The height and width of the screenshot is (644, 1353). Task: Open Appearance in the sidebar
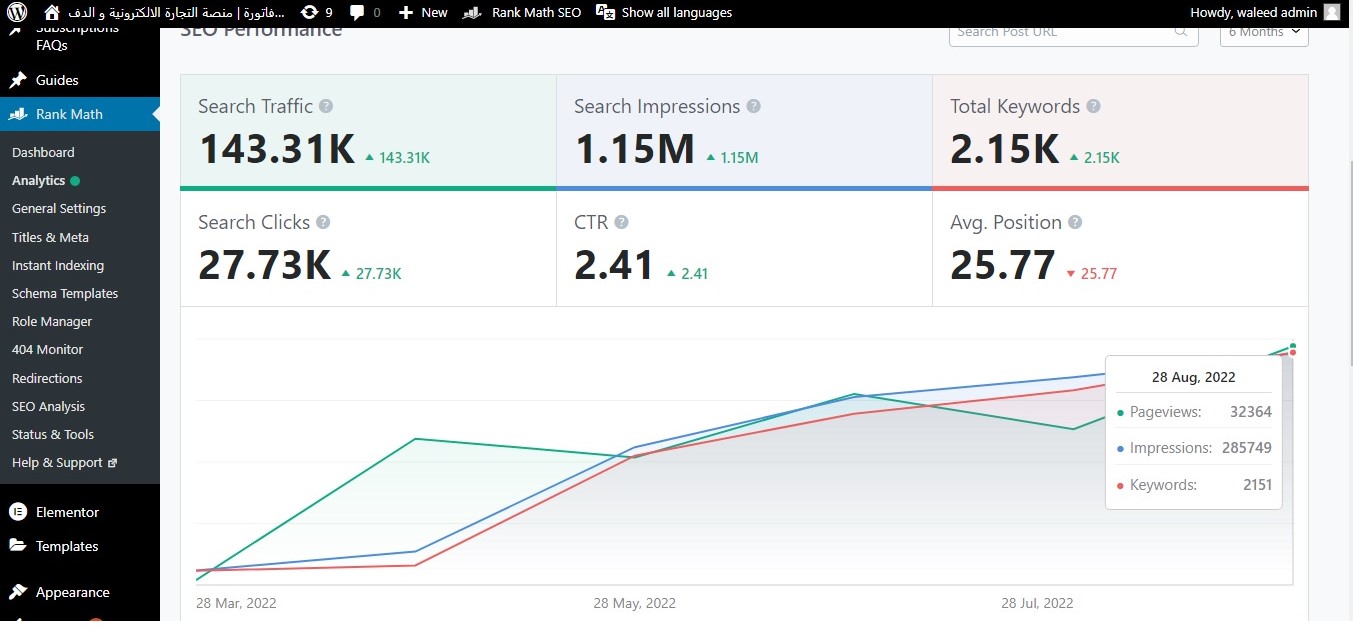[72, 592]
